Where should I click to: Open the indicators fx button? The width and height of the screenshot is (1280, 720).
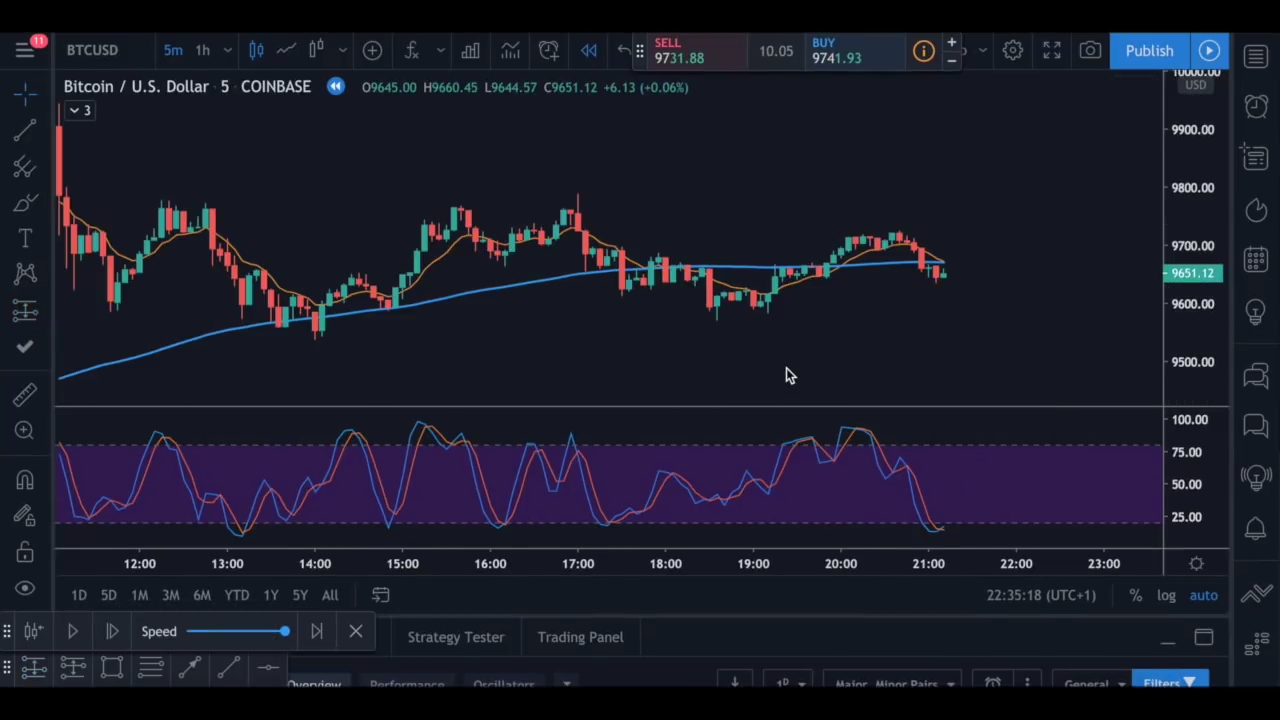412,50
